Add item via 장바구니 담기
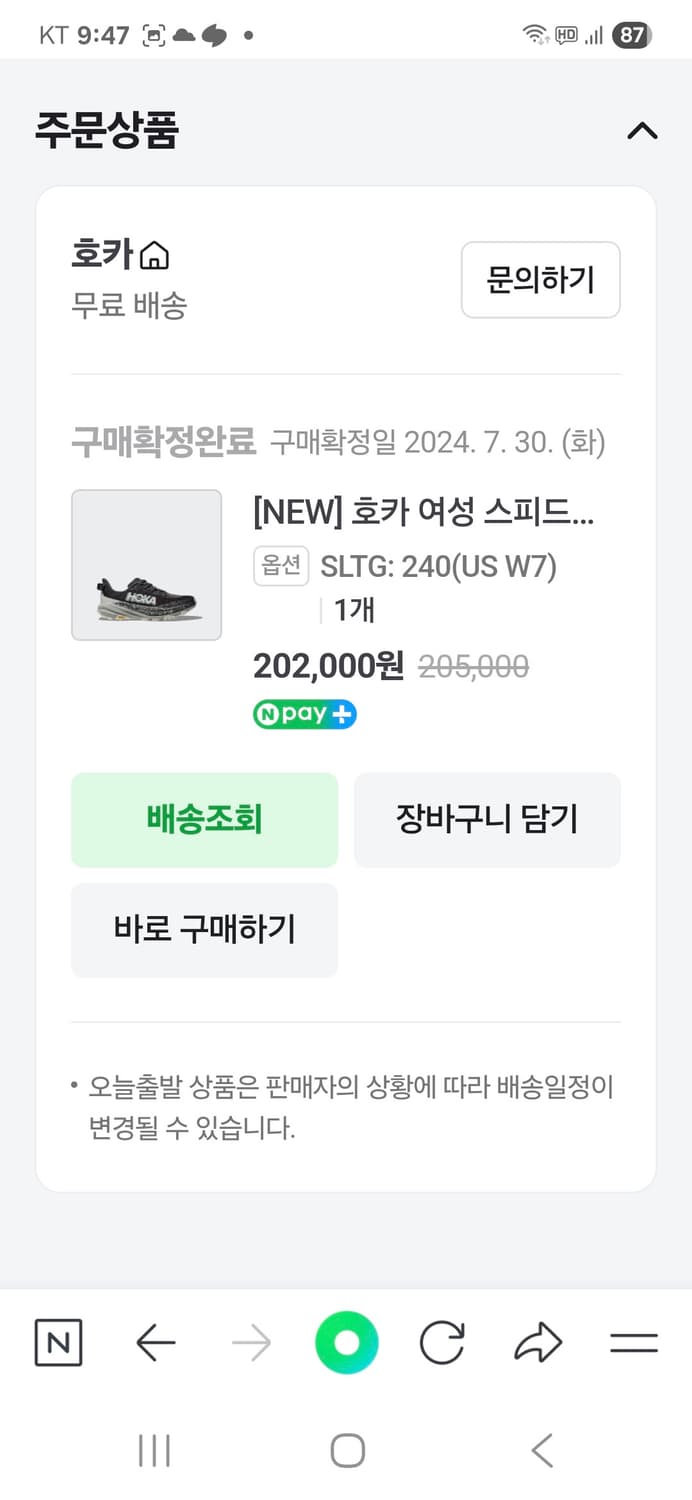692x1500 pixels. click(x=486, y=820)
